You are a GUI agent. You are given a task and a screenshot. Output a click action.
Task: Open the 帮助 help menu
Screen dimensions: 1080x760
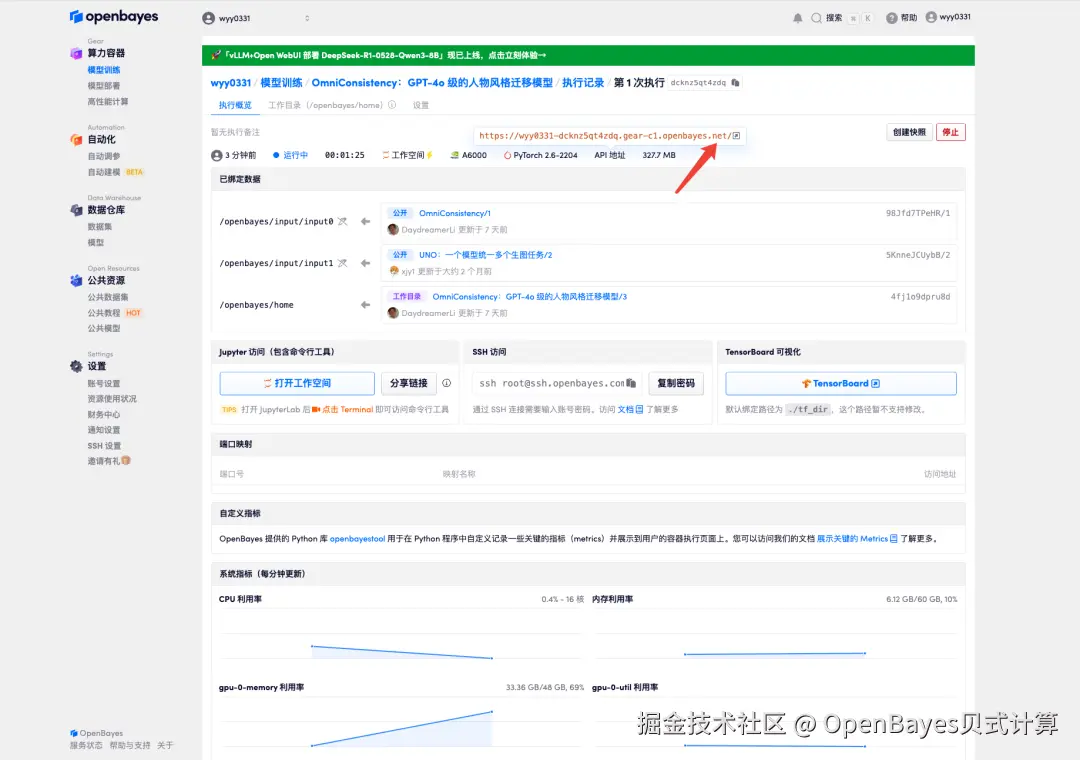pyautogui.click(x=902, y=18)
